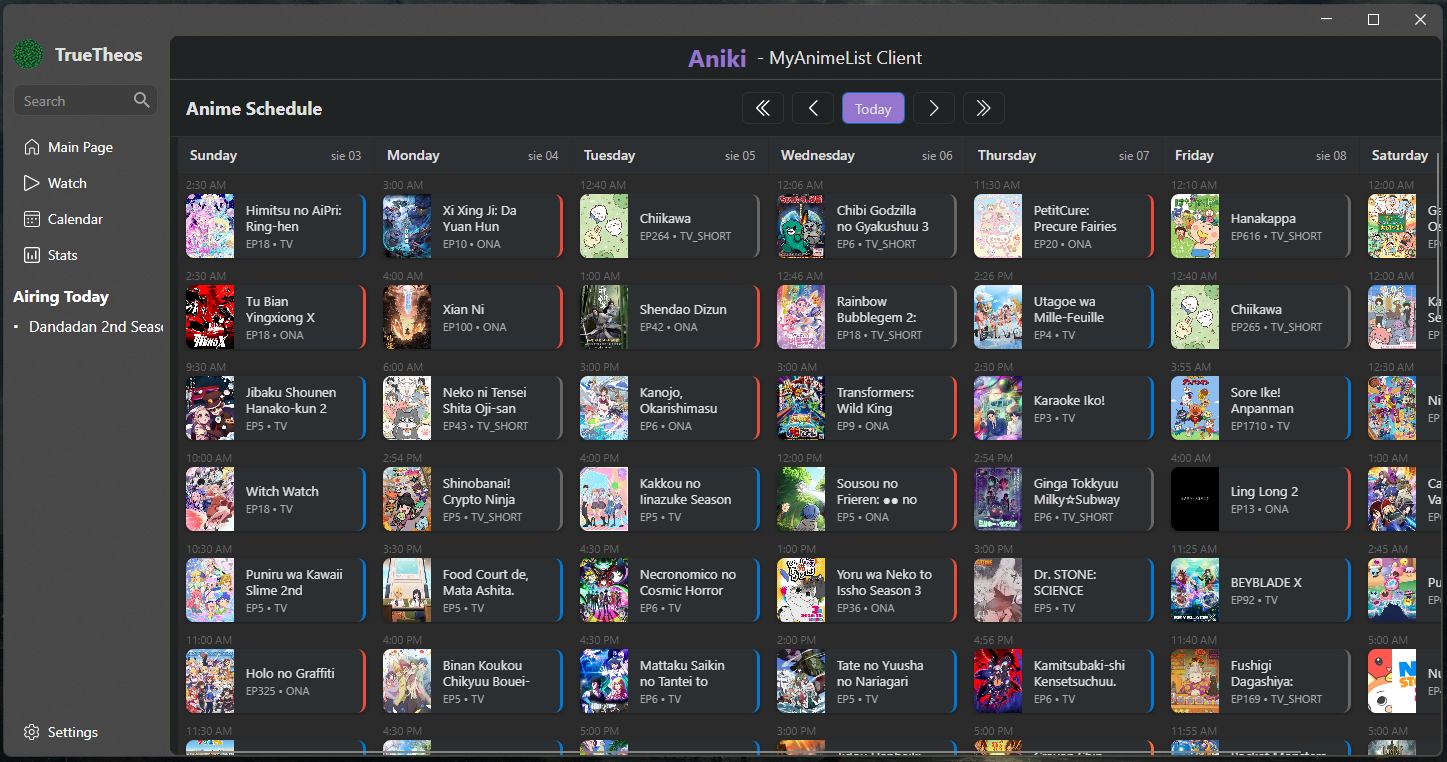Open Kamitsubaki-shi Kensetsuchuu thumbnail

pyautogui.click(x=998, y=681)
